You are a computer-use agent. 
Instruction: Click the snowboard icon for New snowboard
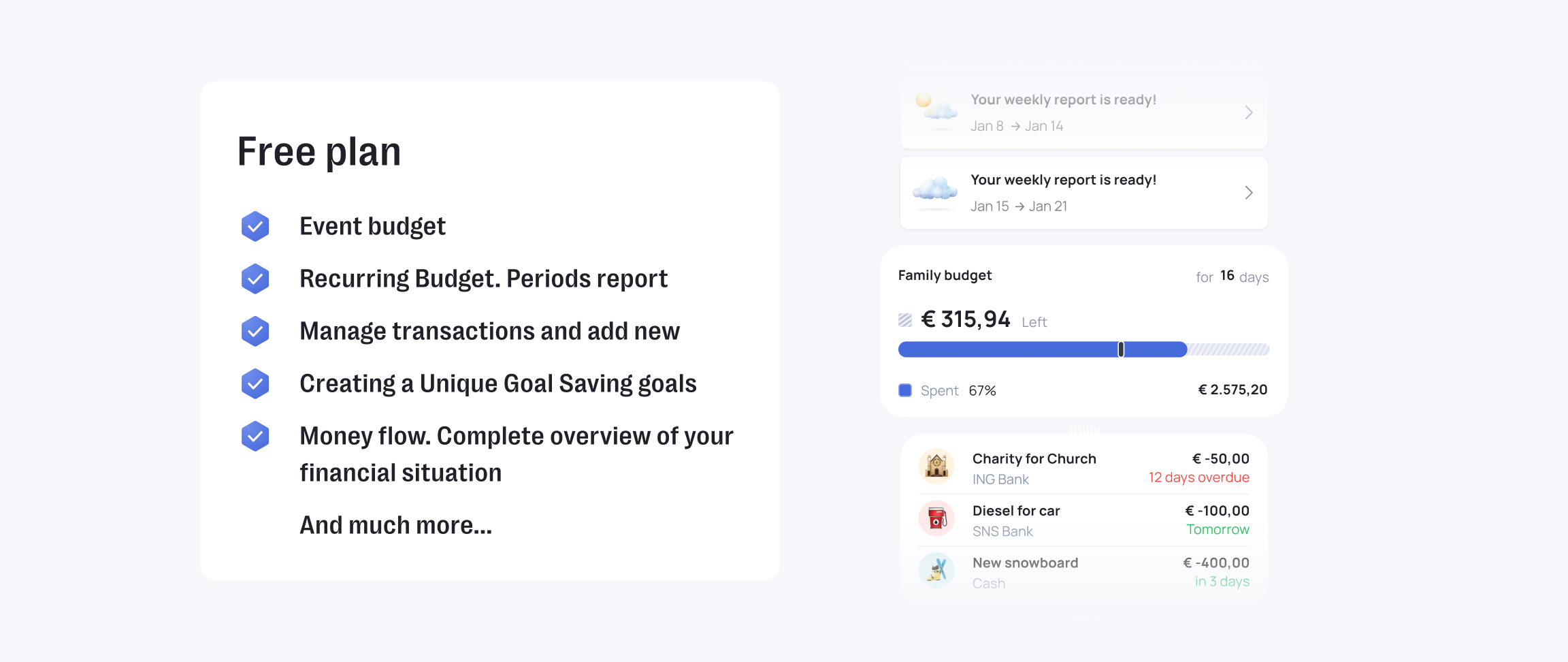coord(936,571)
